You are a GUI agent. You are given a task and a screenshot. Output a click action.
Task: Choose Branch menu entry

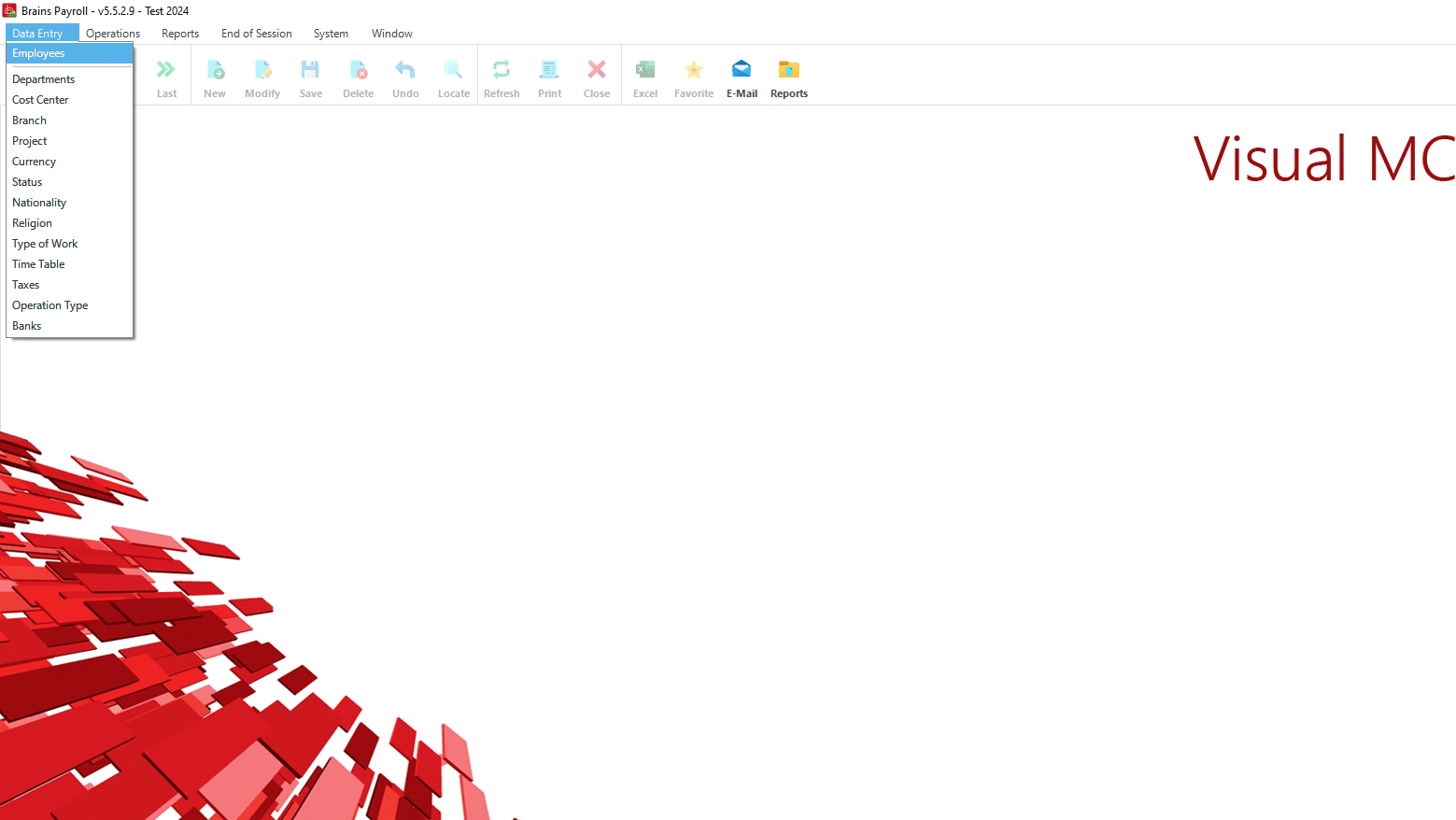[x=69, y=120]
